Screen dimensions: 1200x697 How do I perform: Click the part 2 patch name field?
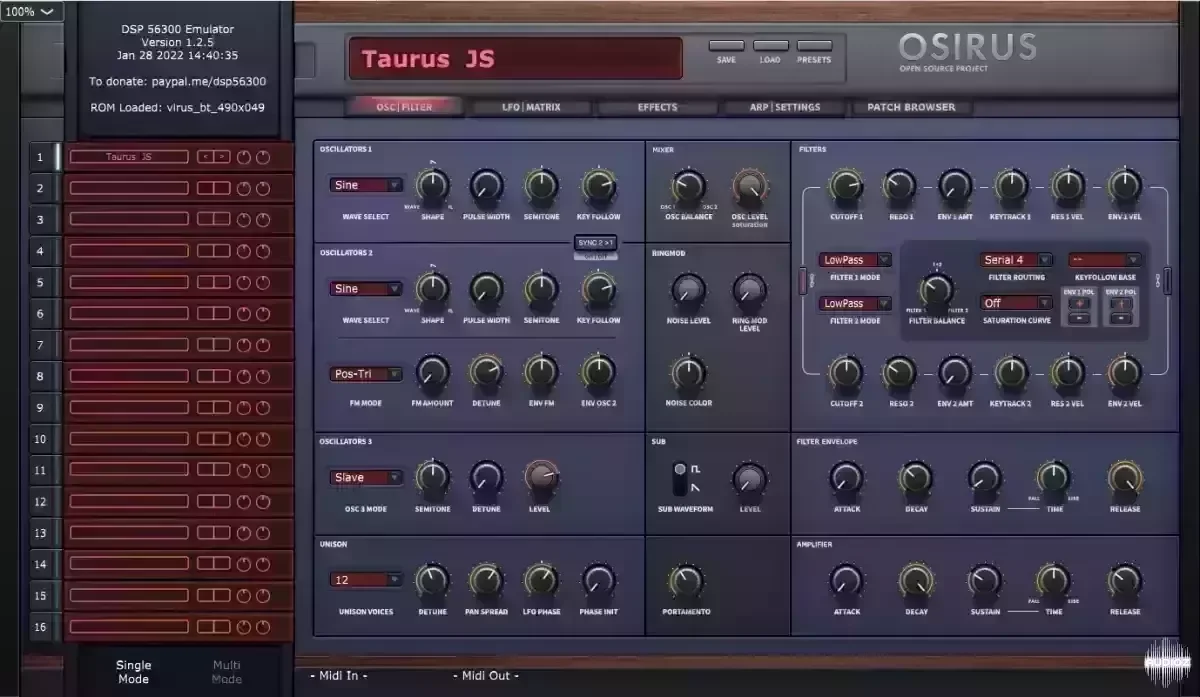pyautogui.click(x=129, y=188)
